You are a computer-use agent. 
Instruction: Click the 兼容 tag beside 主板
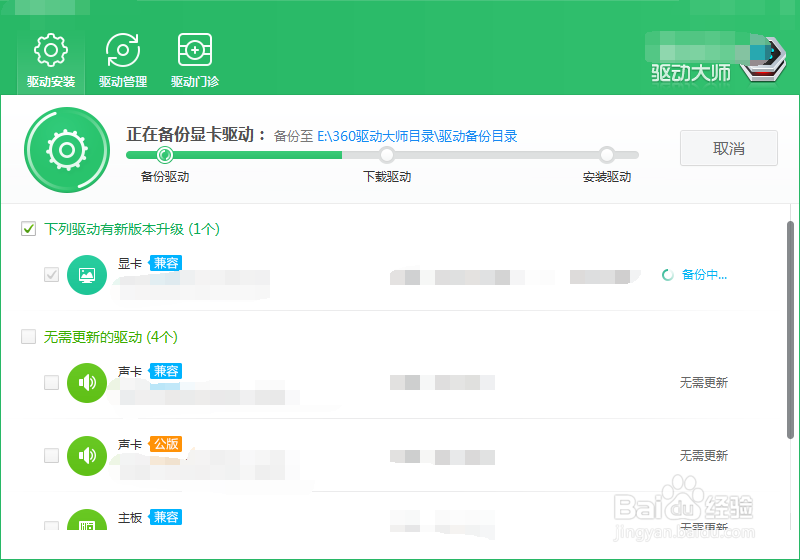click(x=166, y=517)
